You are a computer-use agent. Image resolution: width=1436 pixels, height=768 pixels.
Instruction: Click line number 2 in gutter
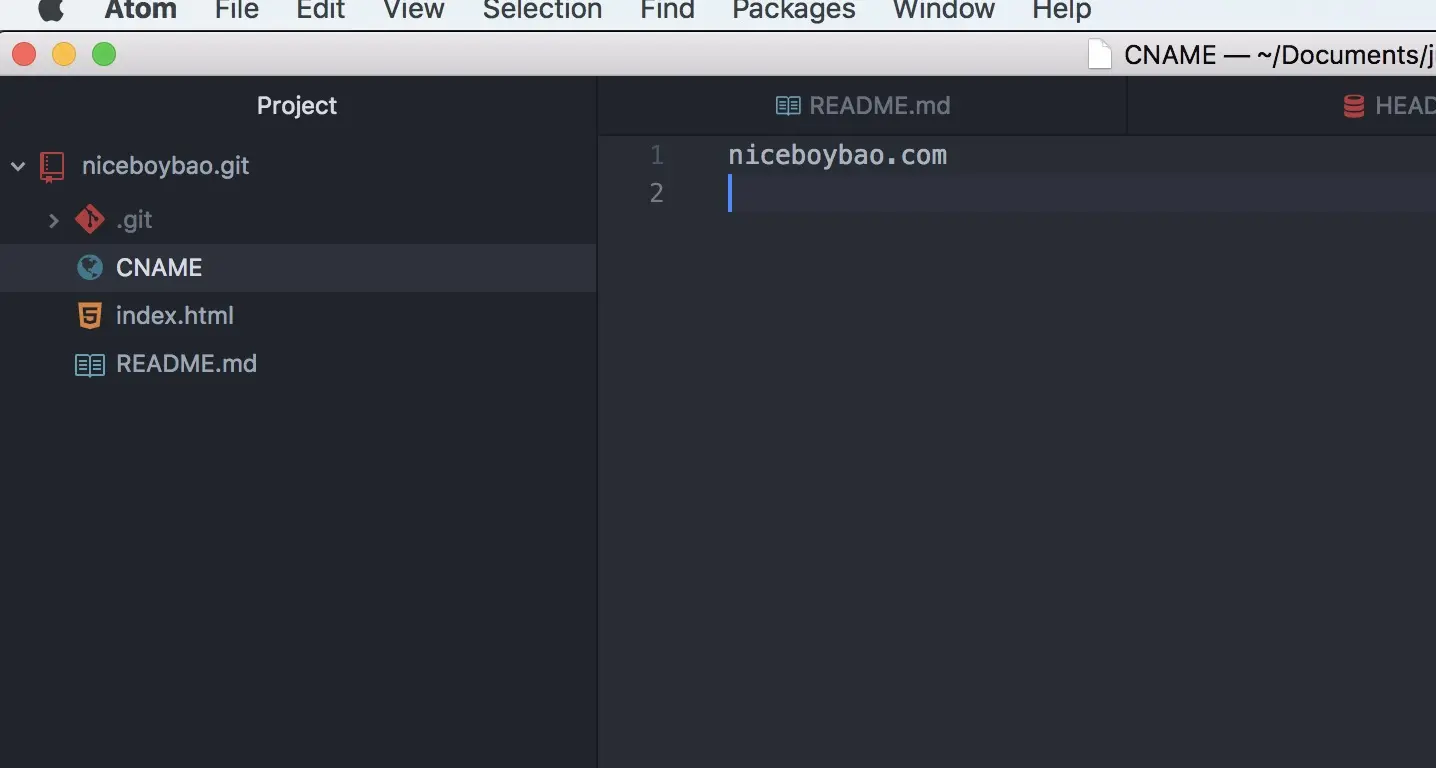tap(657, 192)
